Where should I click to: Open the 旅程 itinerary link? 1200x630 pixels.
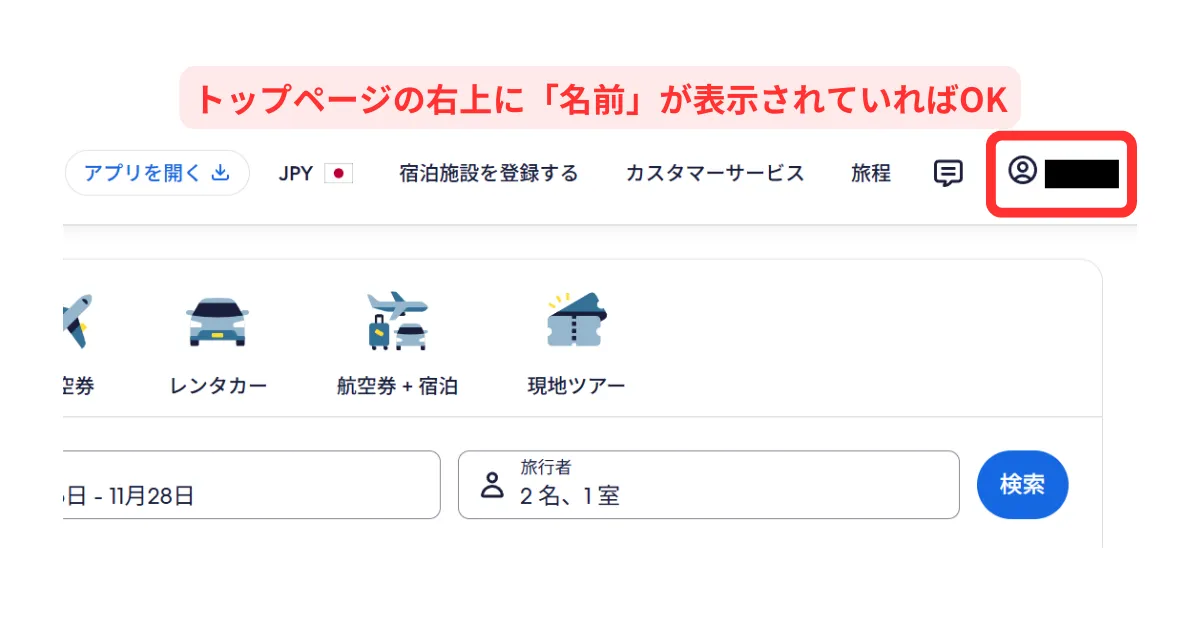(871, 174)
